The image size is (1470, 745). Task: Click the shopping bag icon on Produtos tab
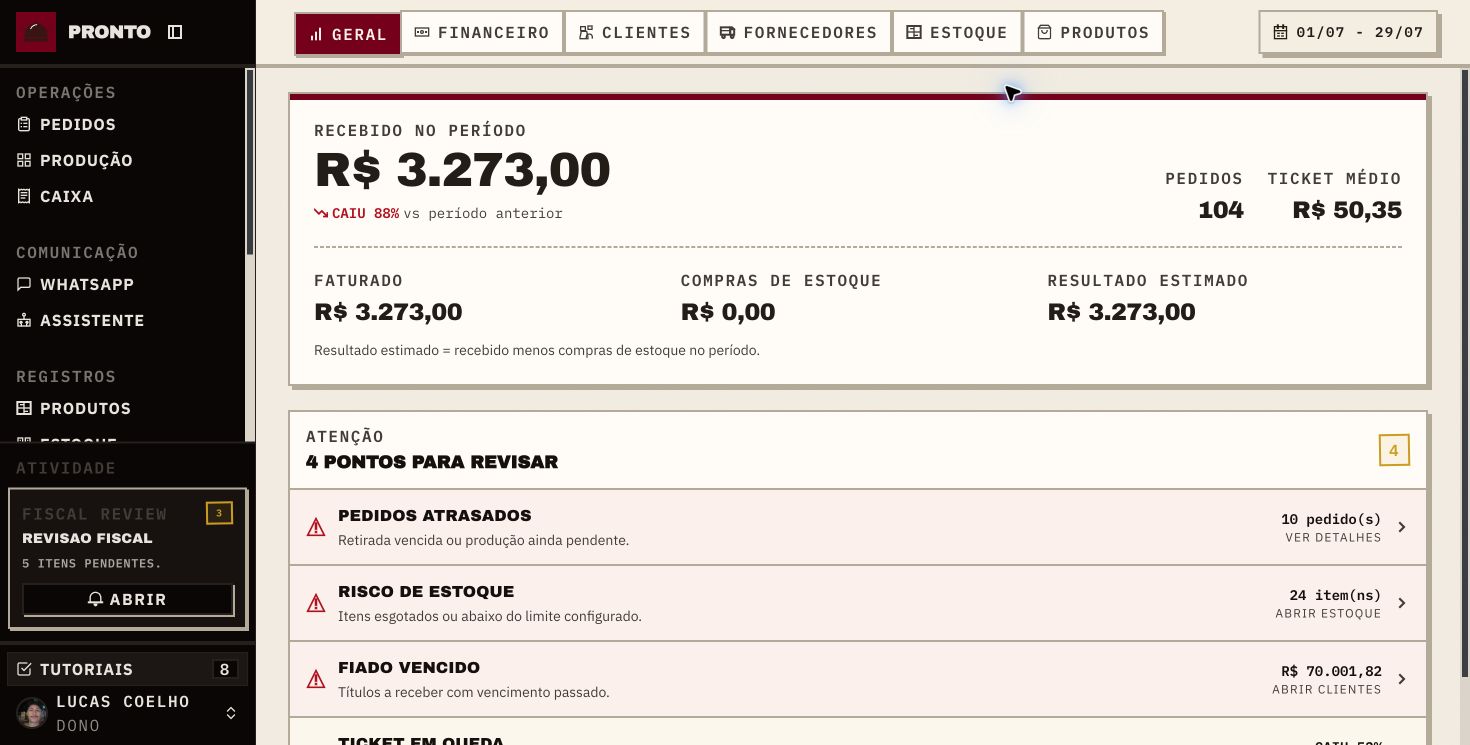[1045, 33]
